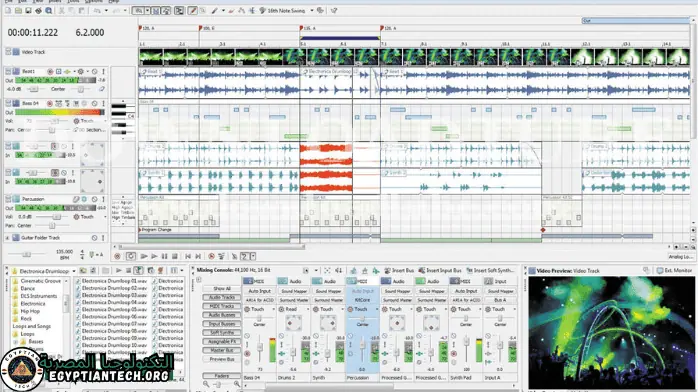The height and width of the screenshot is (392, 698).
Task: Expand the Basses folder in Explorer tree
Action: click(16, 342)
